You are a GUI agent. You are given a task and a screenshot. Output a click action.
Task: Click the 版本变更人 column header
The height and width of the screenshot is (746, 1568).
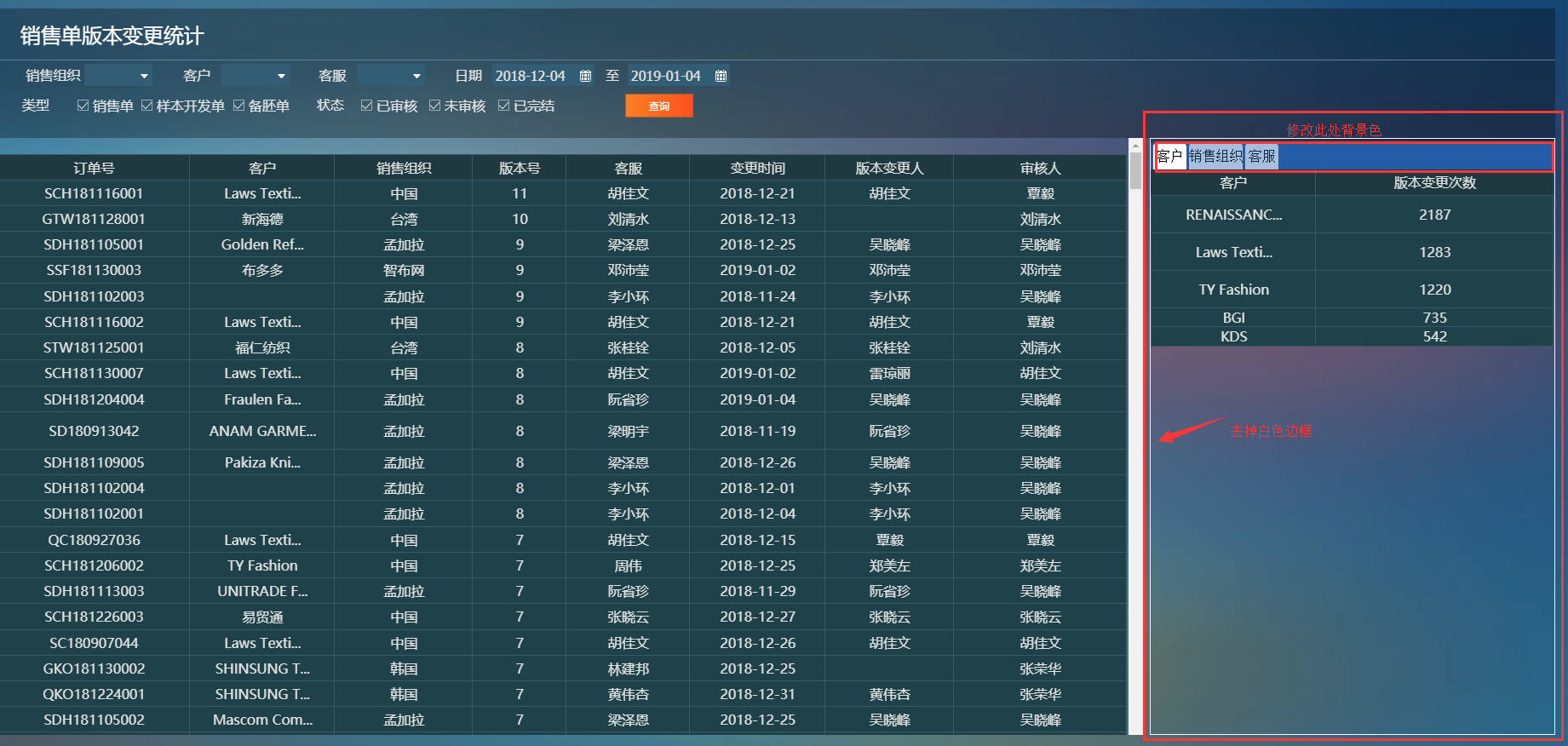point(890,169)
